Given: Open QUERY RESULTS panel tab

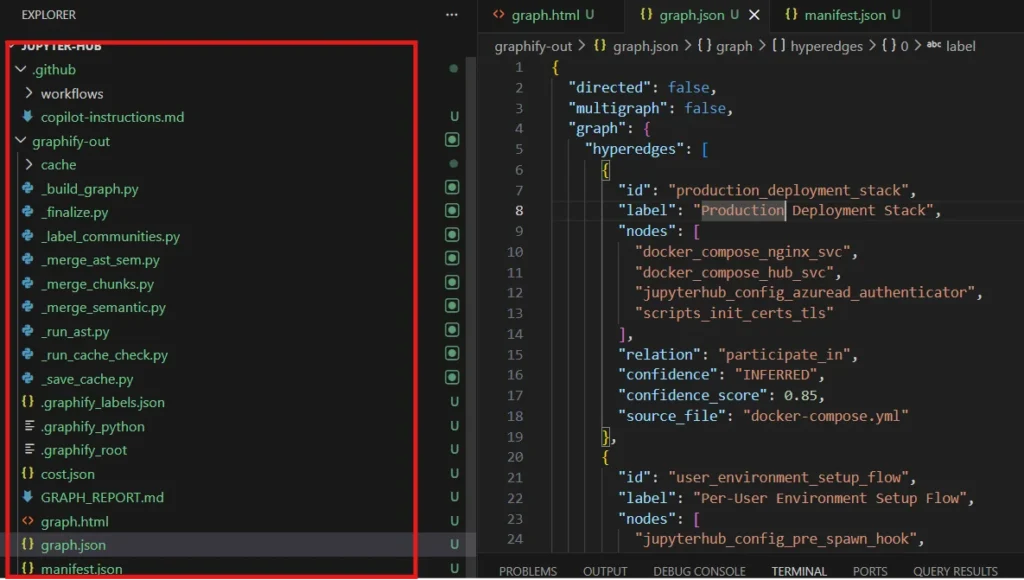Looking at the screenshot, I should 955,572.
